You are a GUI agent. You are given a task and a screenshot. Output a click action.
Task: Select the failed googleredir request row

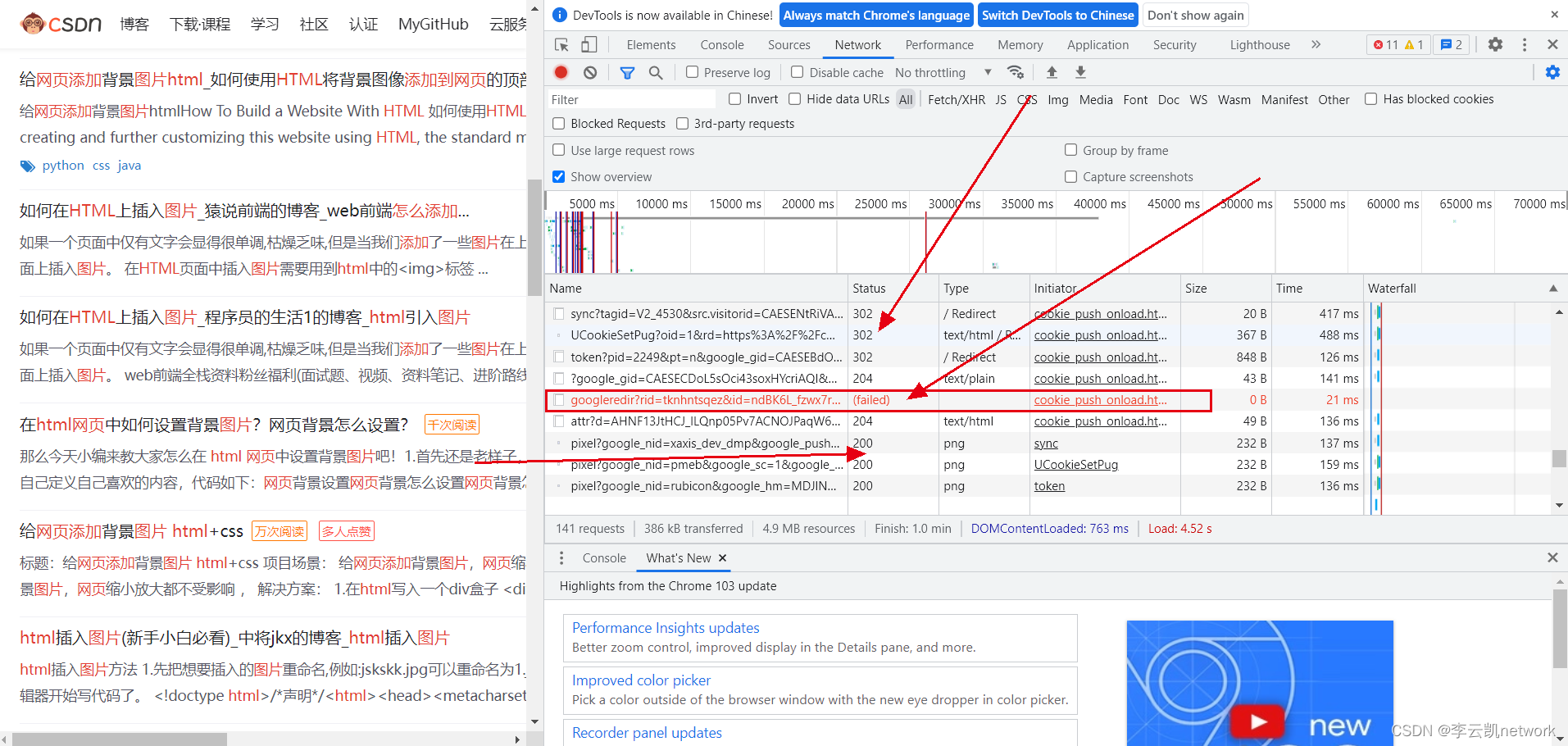click(x=878, y=400)
